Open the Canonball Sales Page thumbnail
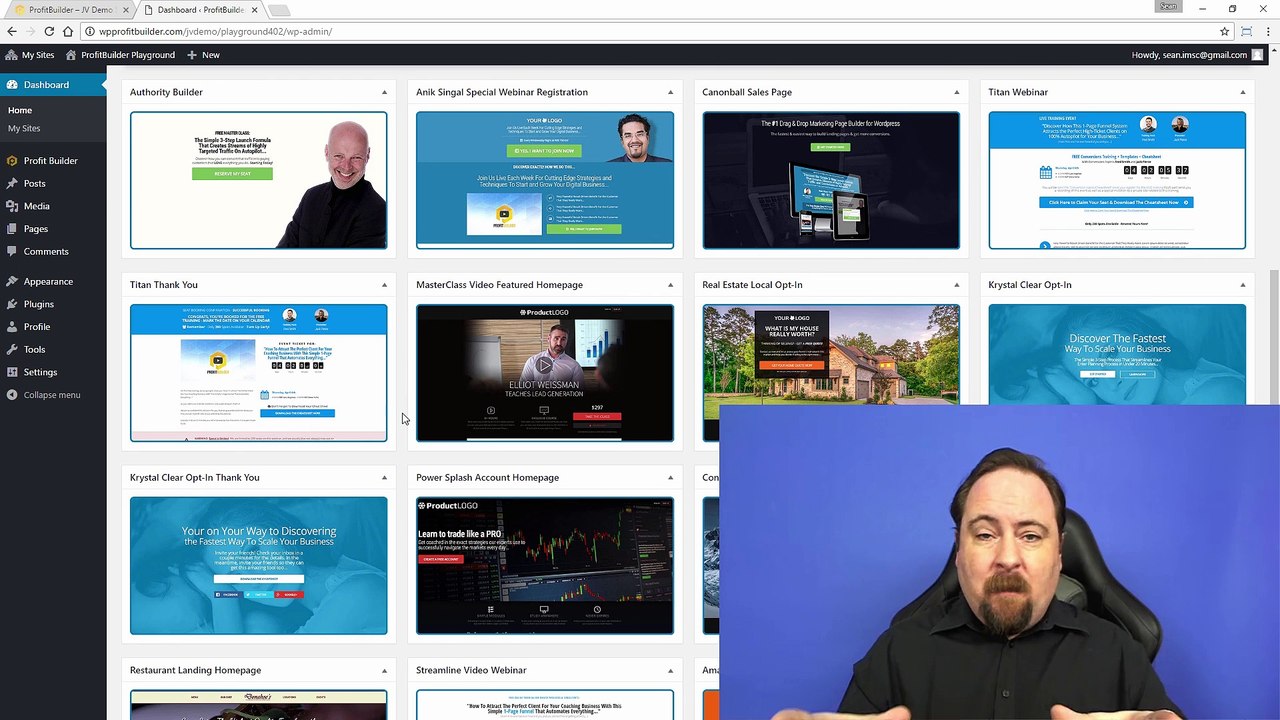Image resolution: width=1280 pixels, height=720 pixels. (831, 180)
